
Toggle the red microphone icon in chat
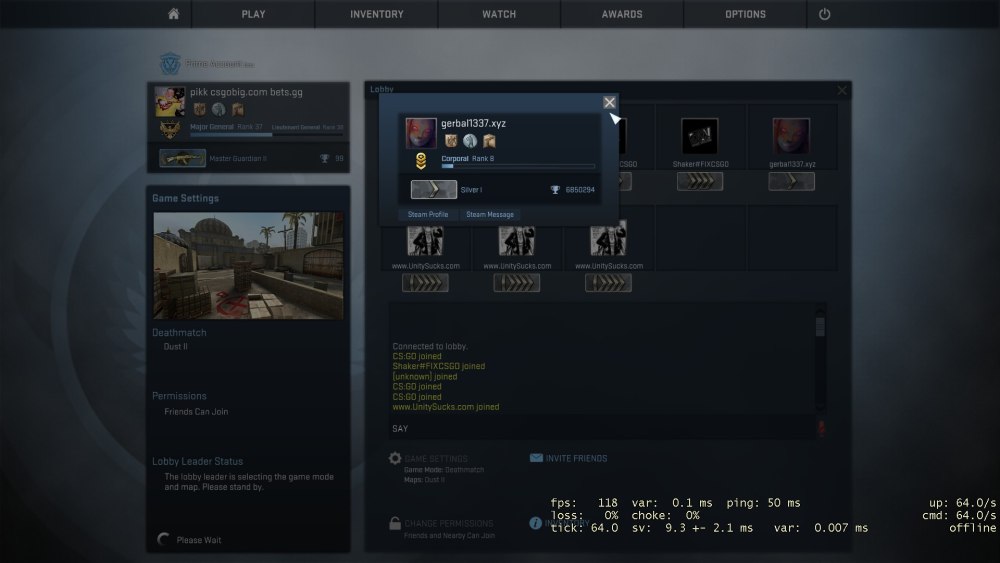tap(821, 428)
